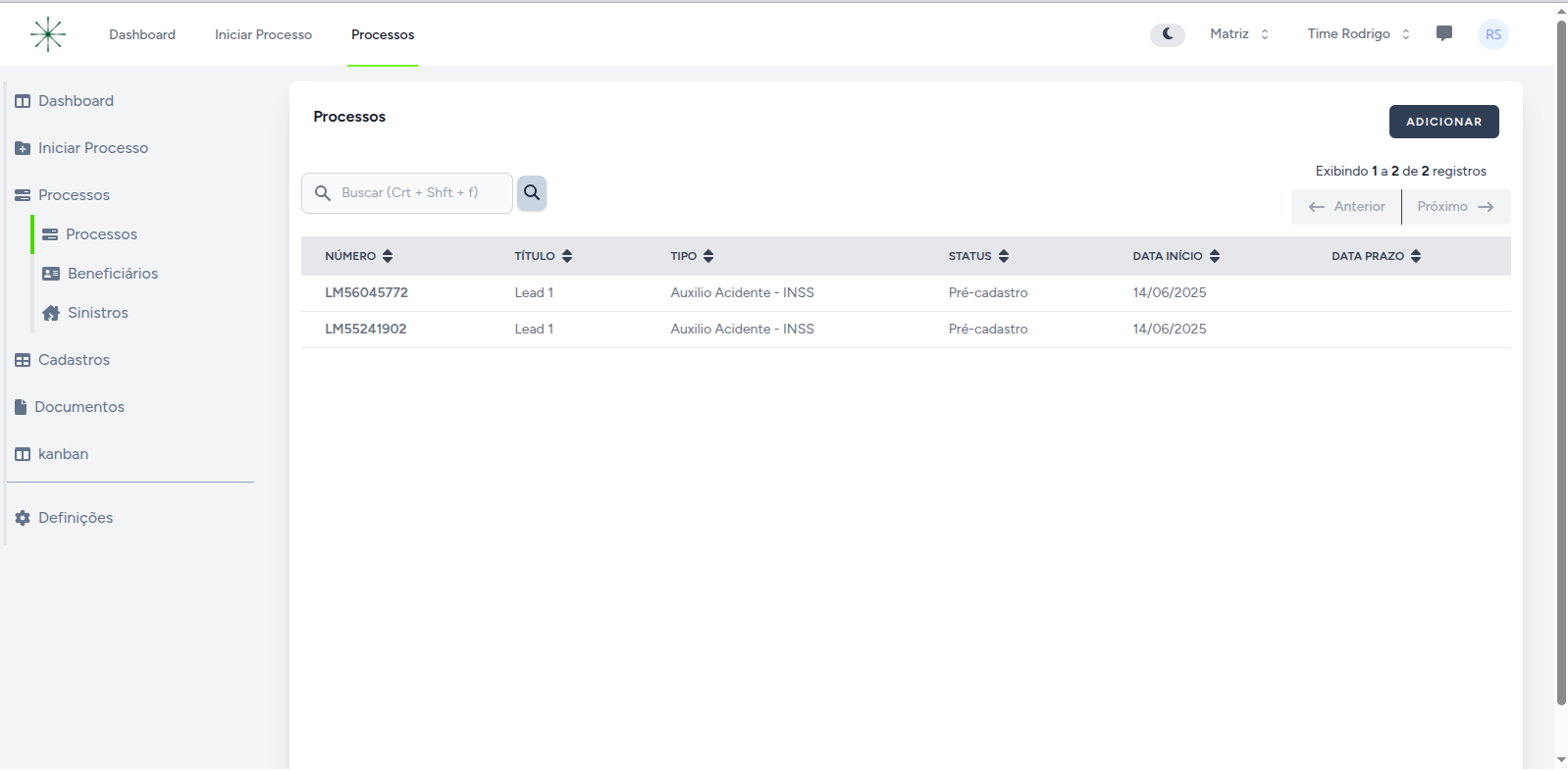1568x770 pixels.
Task: Click Pré-cadastro status in LM56045772 row
Action: [x=988, y=292]
